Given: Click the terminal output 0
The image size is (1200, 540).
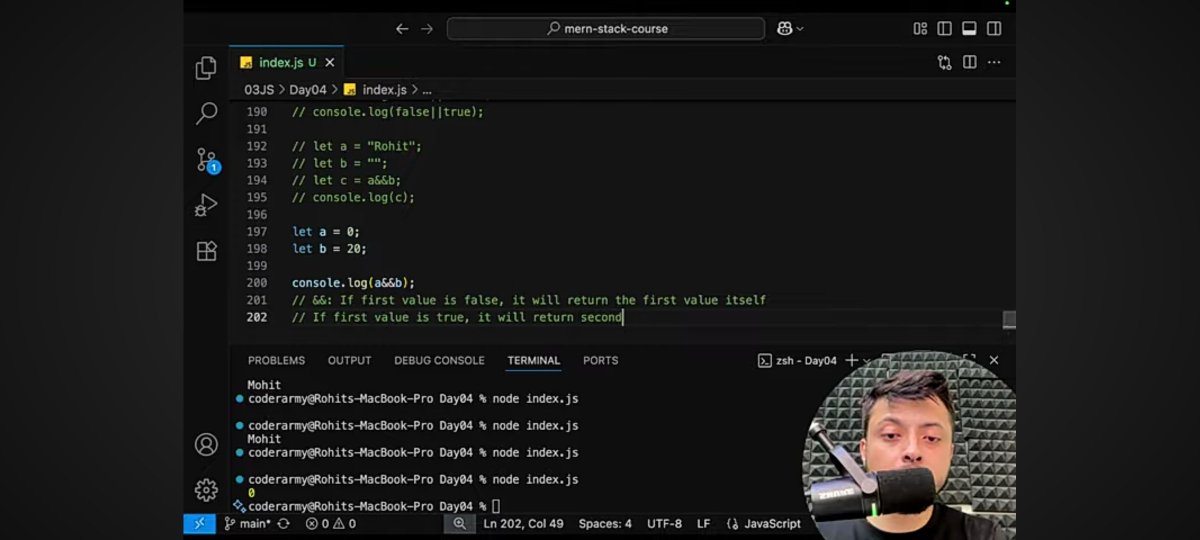Looking at the screenshot, I should (251, 493).
